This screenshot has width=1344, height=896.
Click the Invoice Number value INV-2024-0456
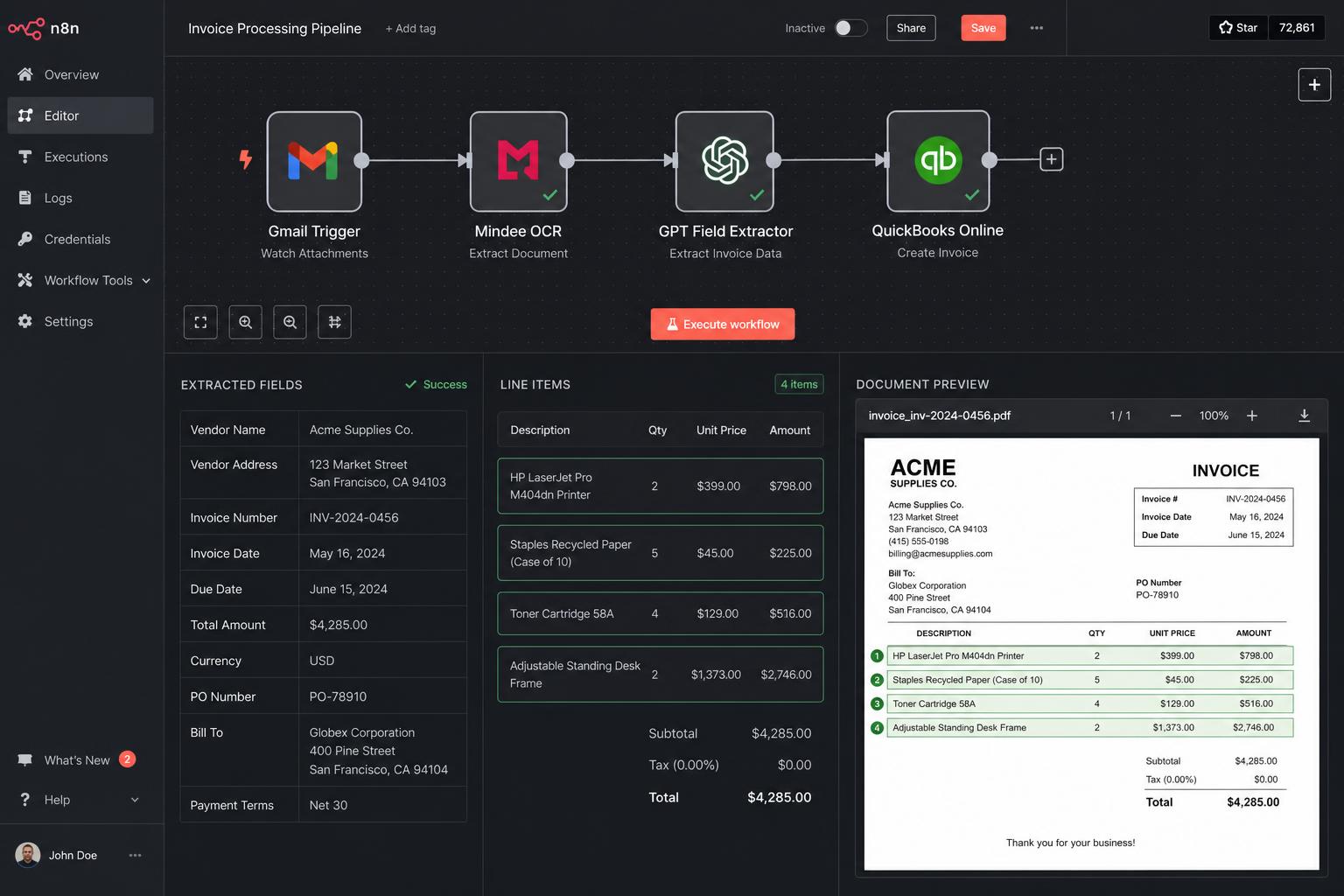click(353, 517)
